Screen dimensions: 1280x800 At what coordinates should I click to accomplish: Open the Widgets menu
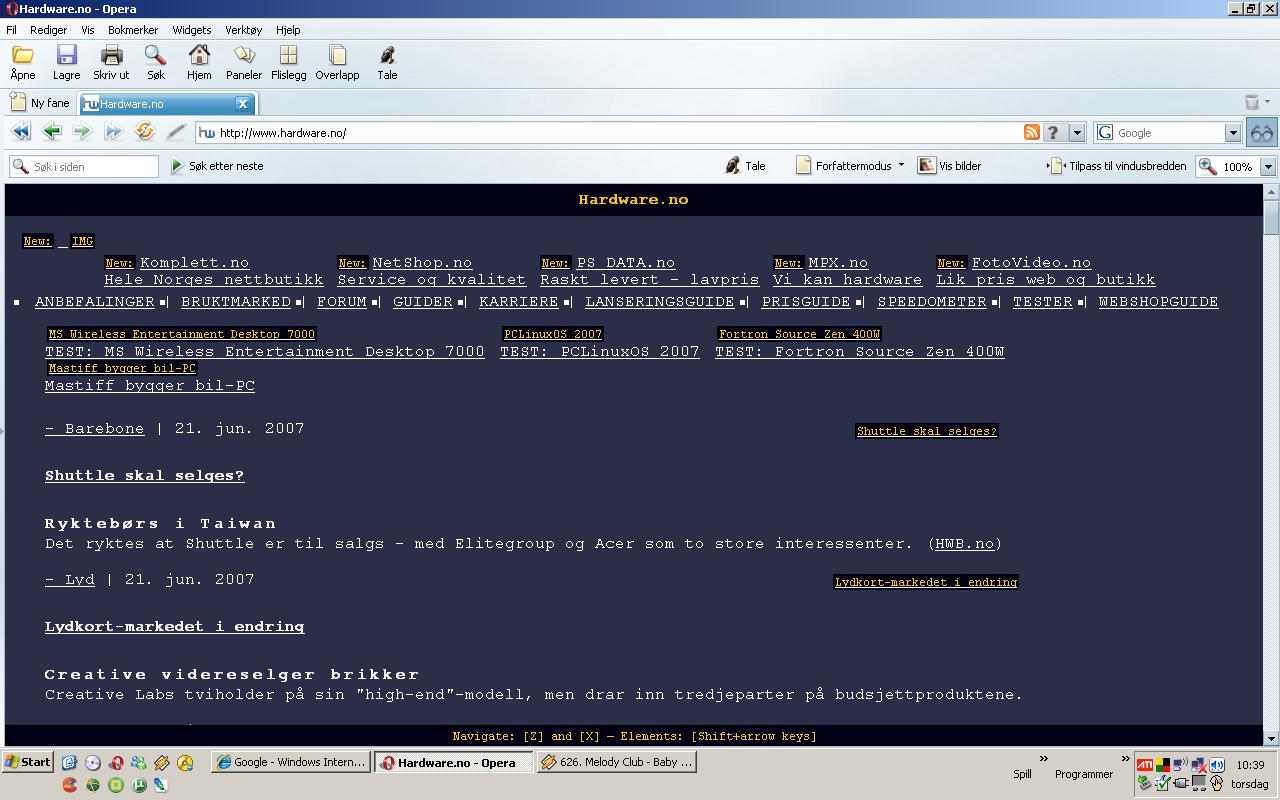(x=191, y=30)
